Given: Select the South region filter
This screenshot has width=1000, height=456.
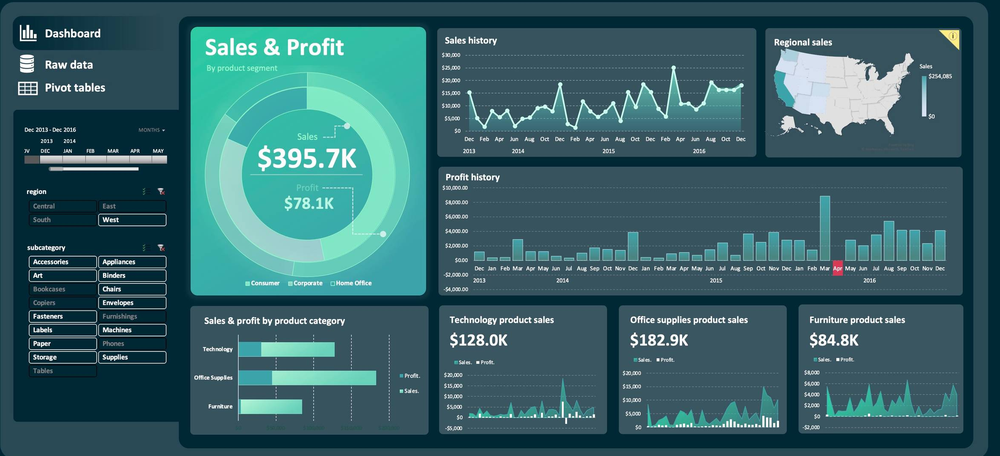Looking at the screenshot, I should [x=62, y=220].
